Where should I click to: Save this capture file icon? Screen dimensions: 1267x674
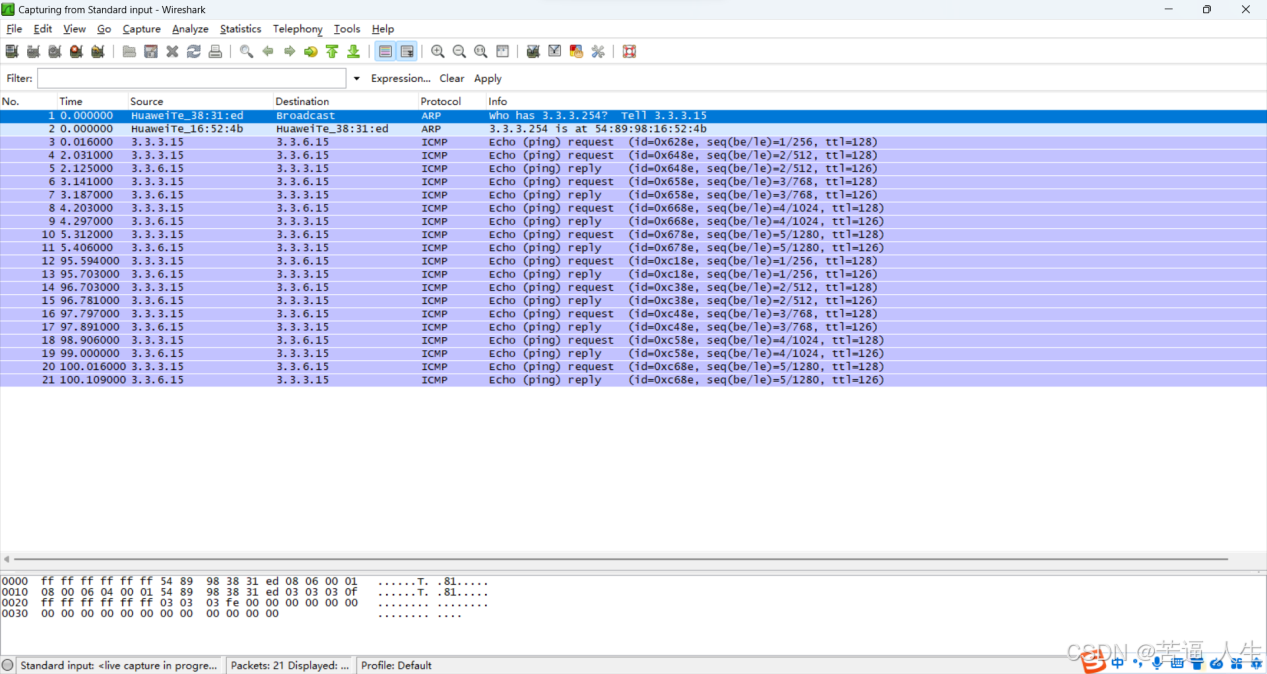coord(151,51)
